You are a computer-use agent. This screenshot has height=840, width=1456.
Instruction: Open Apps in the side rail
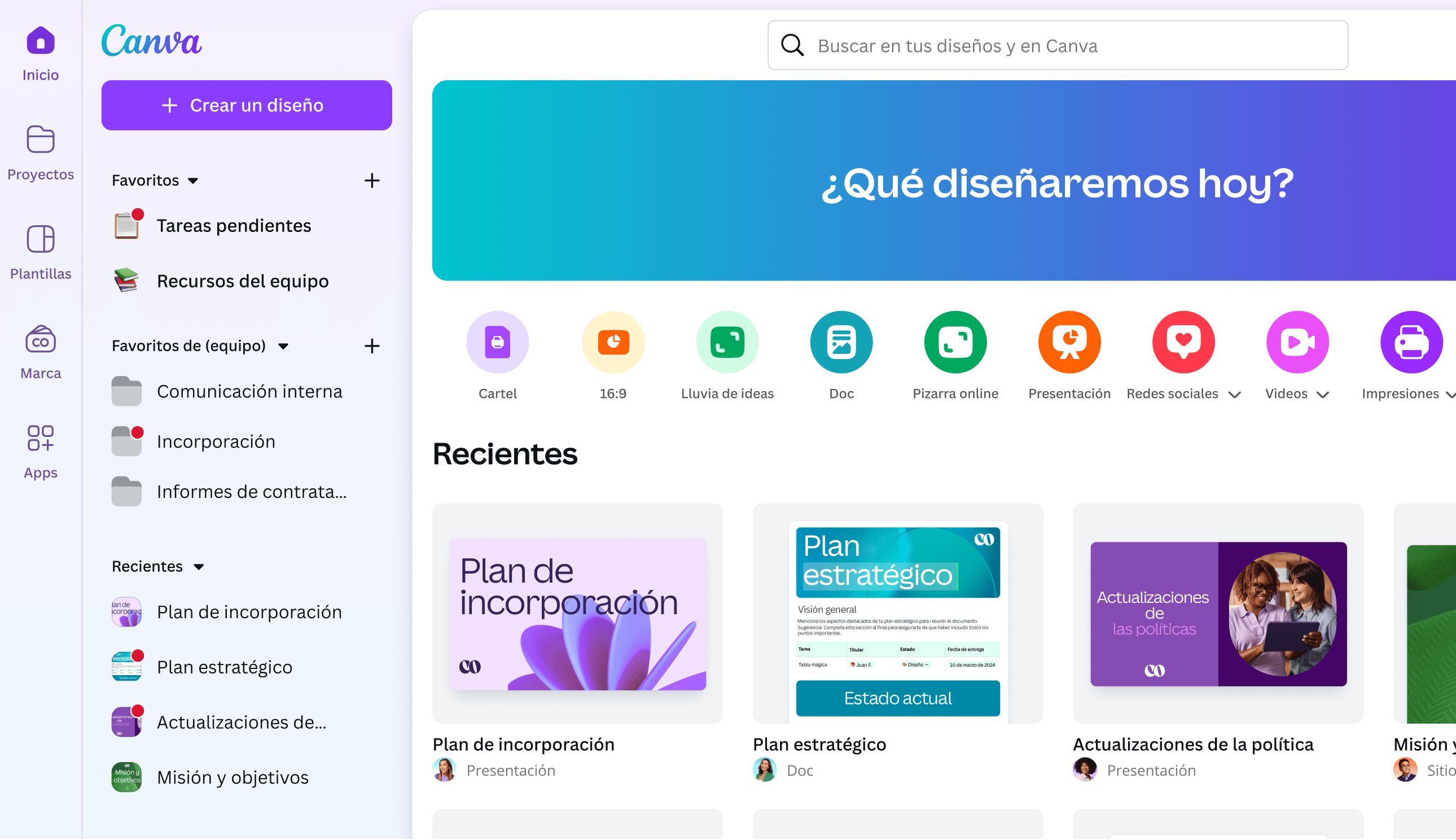coord(41,452)
